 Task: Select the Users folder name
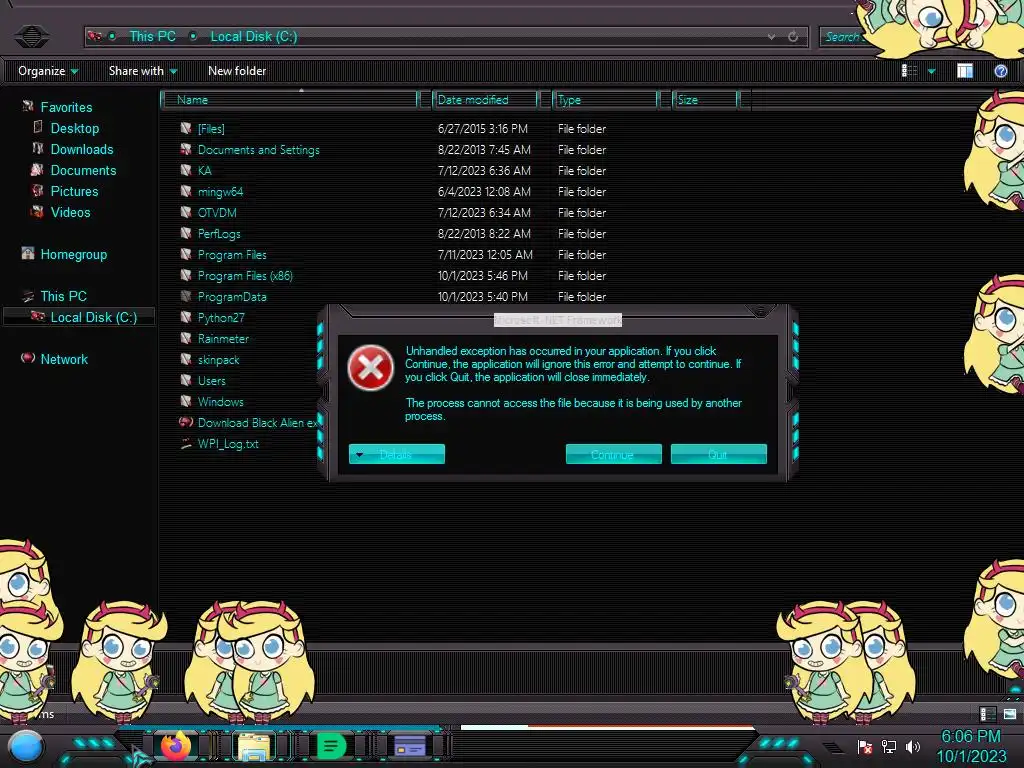(x=212, y=380)
